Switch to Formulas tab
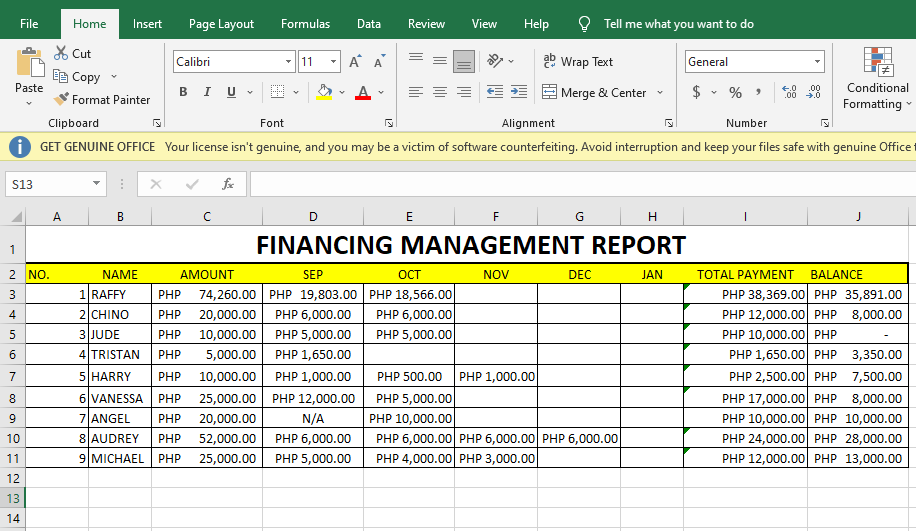This screenshot has width=916, height=531. coord(305,24)
